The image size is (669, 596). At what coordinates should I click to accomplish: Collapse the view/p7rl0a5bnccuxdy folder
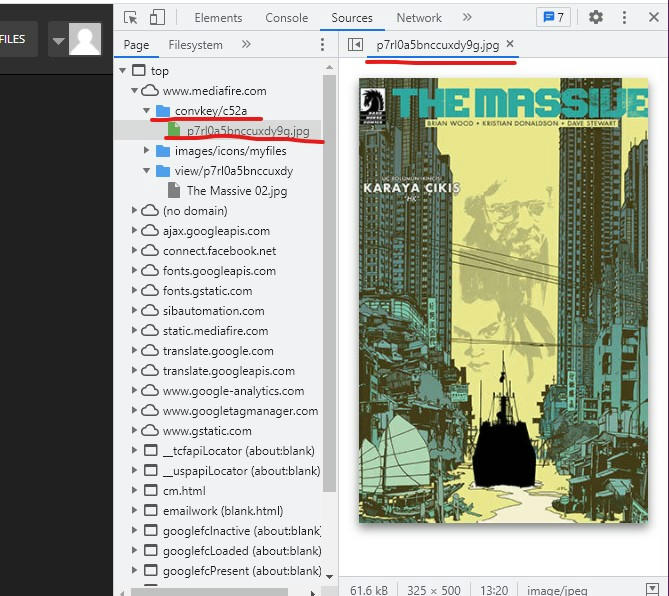coord(146,171)
